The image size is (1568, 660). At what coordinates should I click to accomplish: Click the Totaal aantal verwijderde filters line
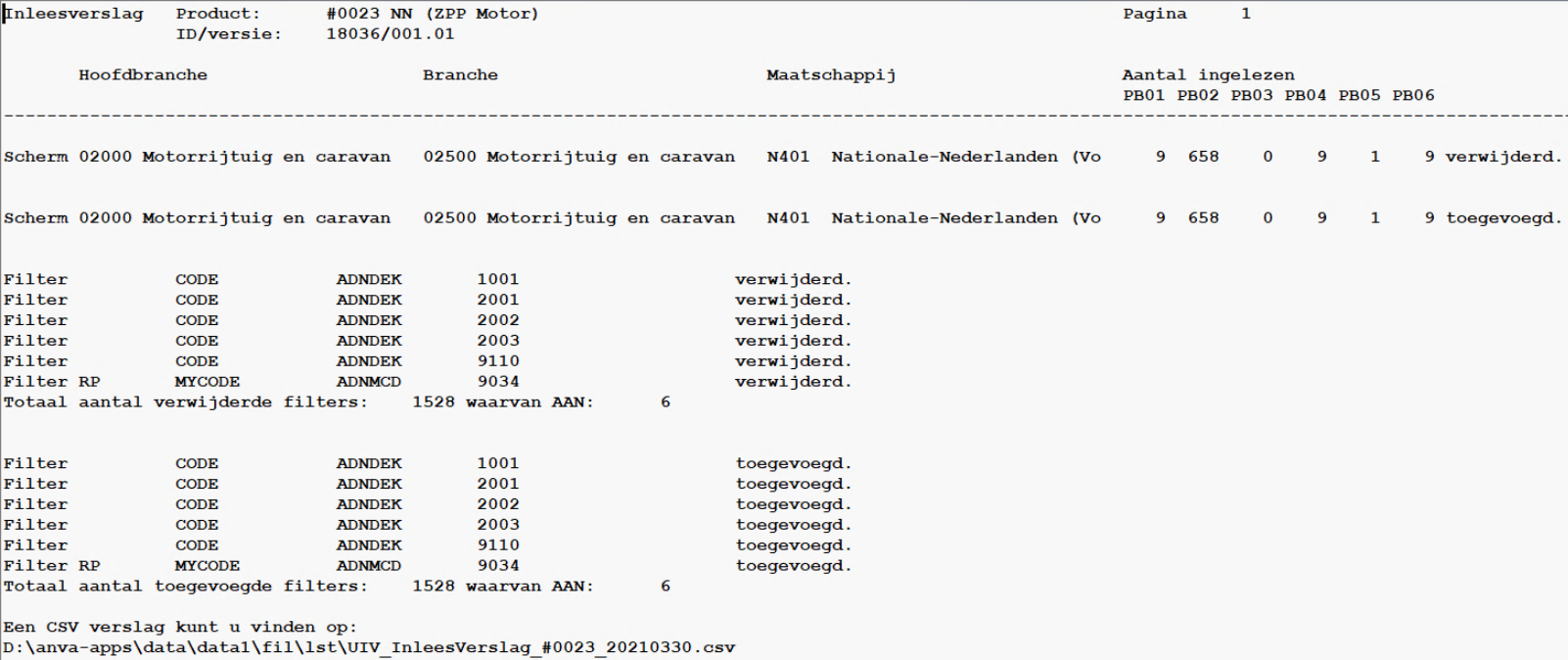tap(337, 402)
